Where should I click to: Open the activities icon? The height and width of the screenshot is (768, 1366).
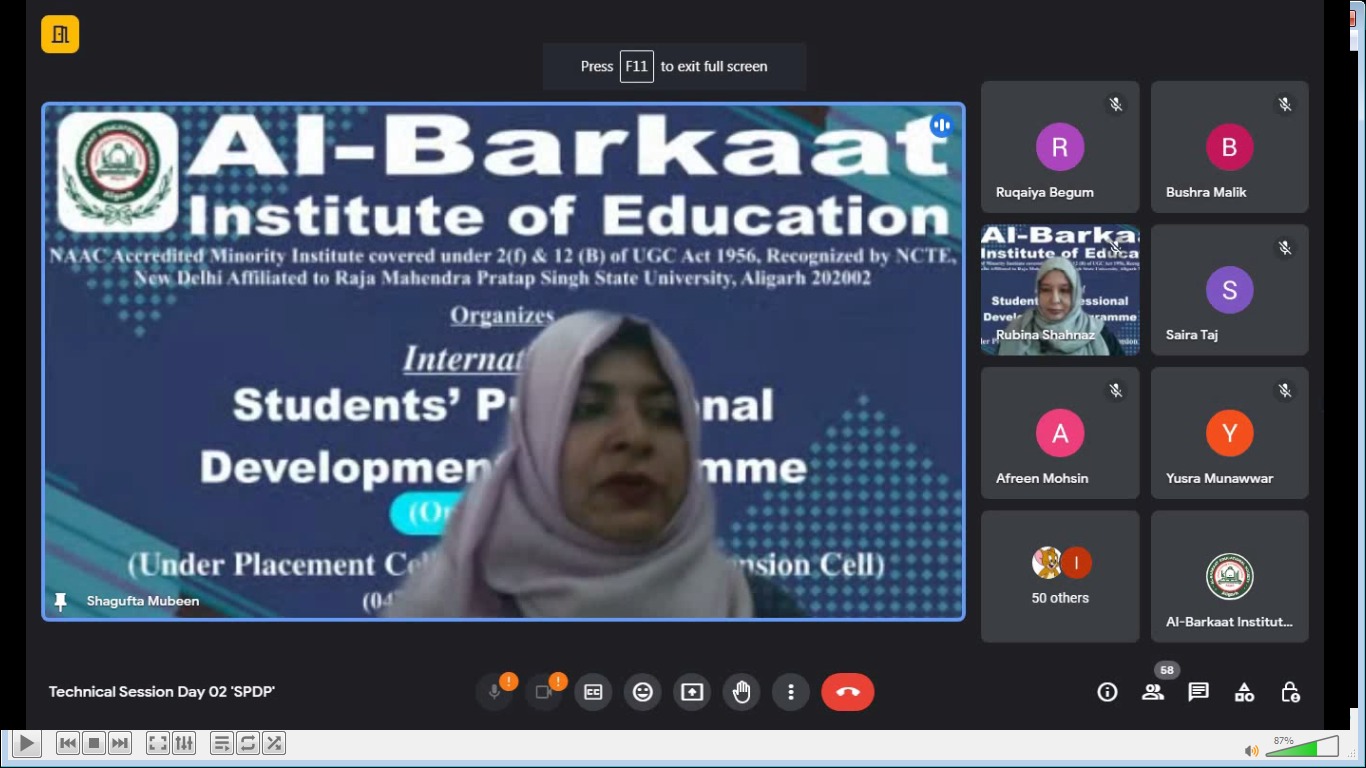pyautogui.click(x=1244, y=692)
